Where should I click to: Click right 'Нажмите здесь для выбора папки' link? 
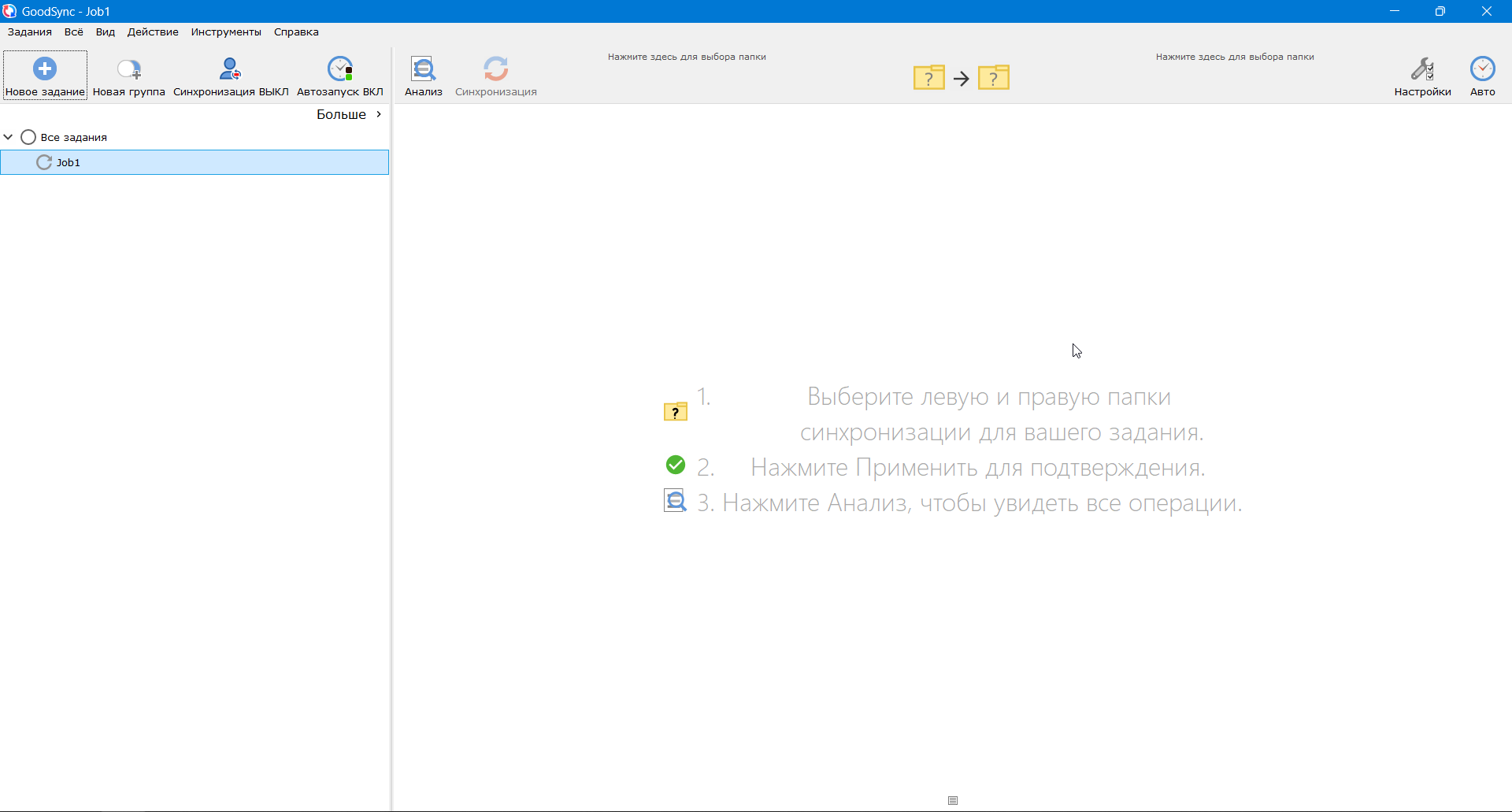(x=1235, y=57)
